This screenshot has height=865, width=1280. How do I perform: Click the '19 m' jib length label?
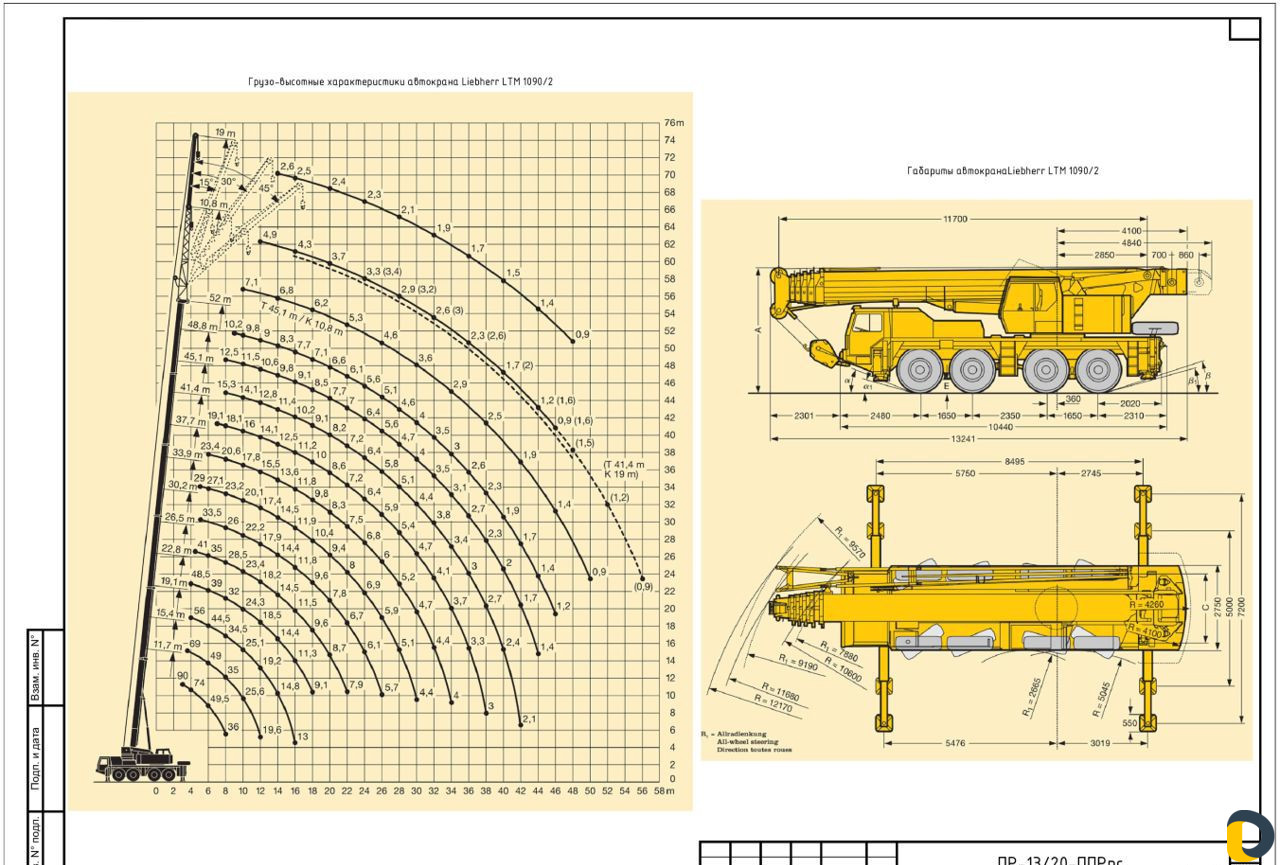tap(225, 133)
